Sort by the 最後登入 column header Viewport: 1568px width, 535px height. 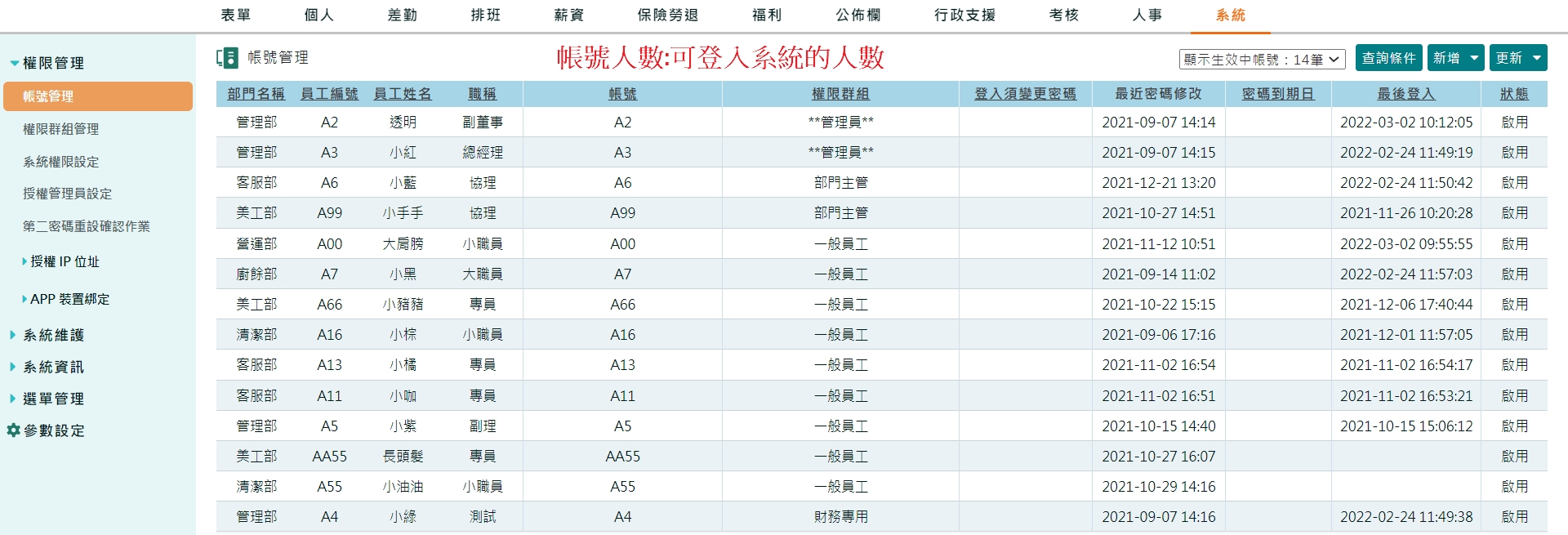[x=1406, y=94]
